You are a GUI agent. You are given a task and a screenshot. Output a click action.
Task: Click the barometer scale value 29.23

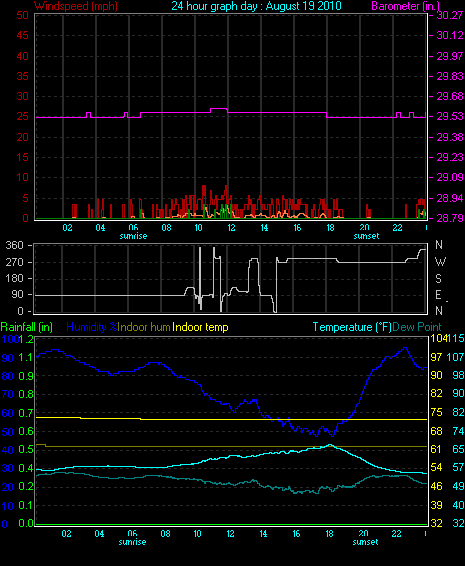(x=450, y=157)
